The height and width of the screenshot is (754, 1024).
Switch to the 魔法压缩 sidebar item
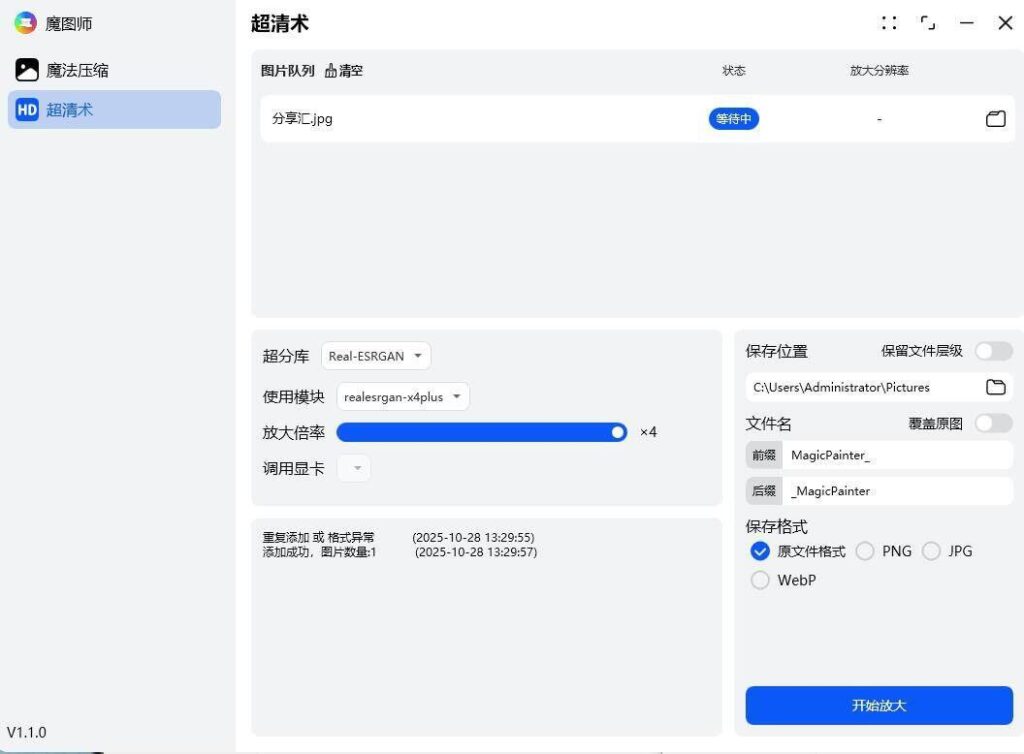pos(80,69)
